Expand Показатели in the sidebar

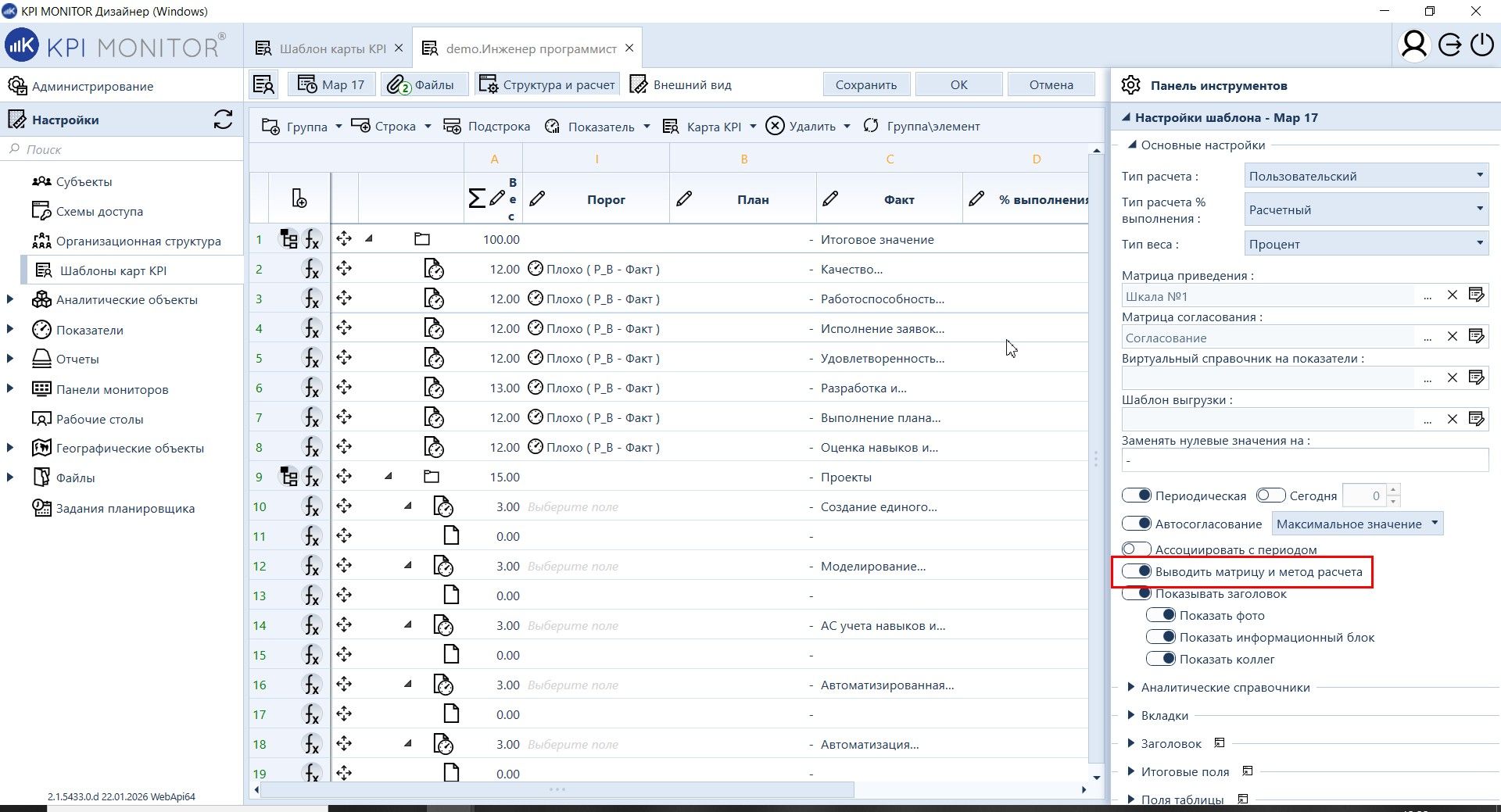(x=10, y=329)
